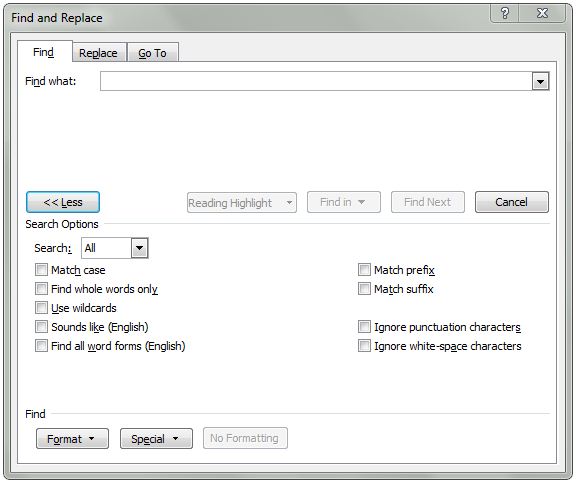Check Find whole words only
The height and width of the screenshot is (484, 577).
pos(41,289)
